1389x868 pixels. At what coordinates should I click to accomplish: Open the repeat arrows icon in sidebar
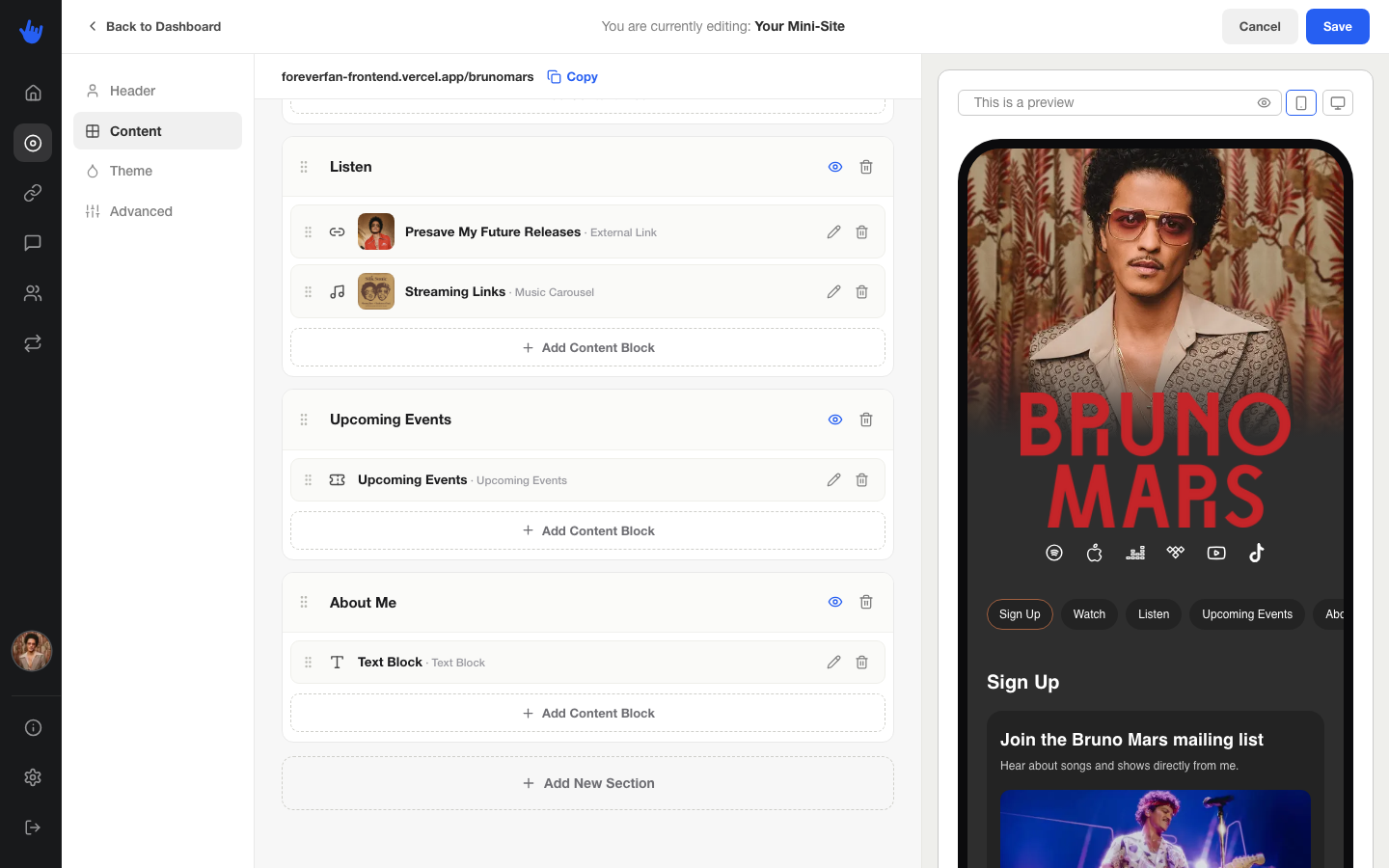point(33,343)
